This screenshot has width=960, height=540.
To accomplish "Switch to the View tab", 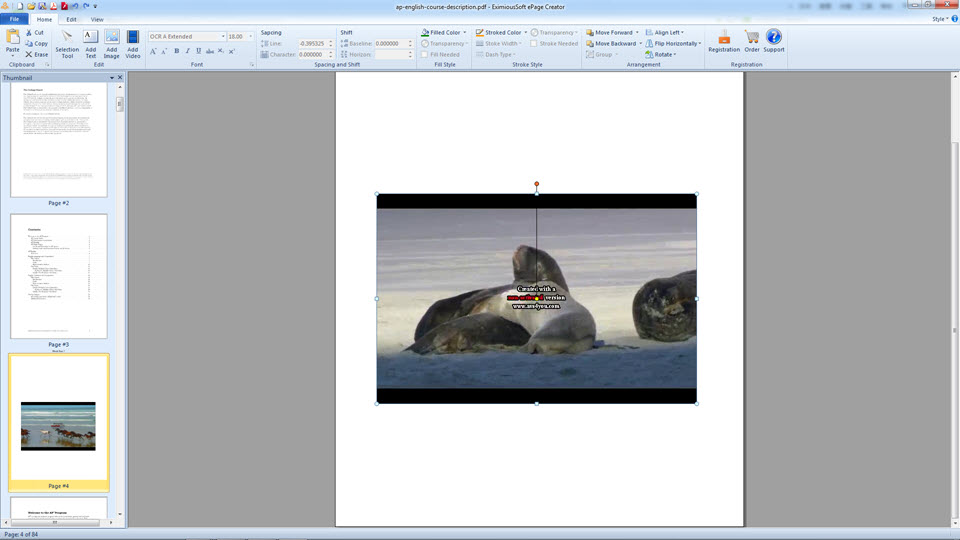I will click(97, 19).
